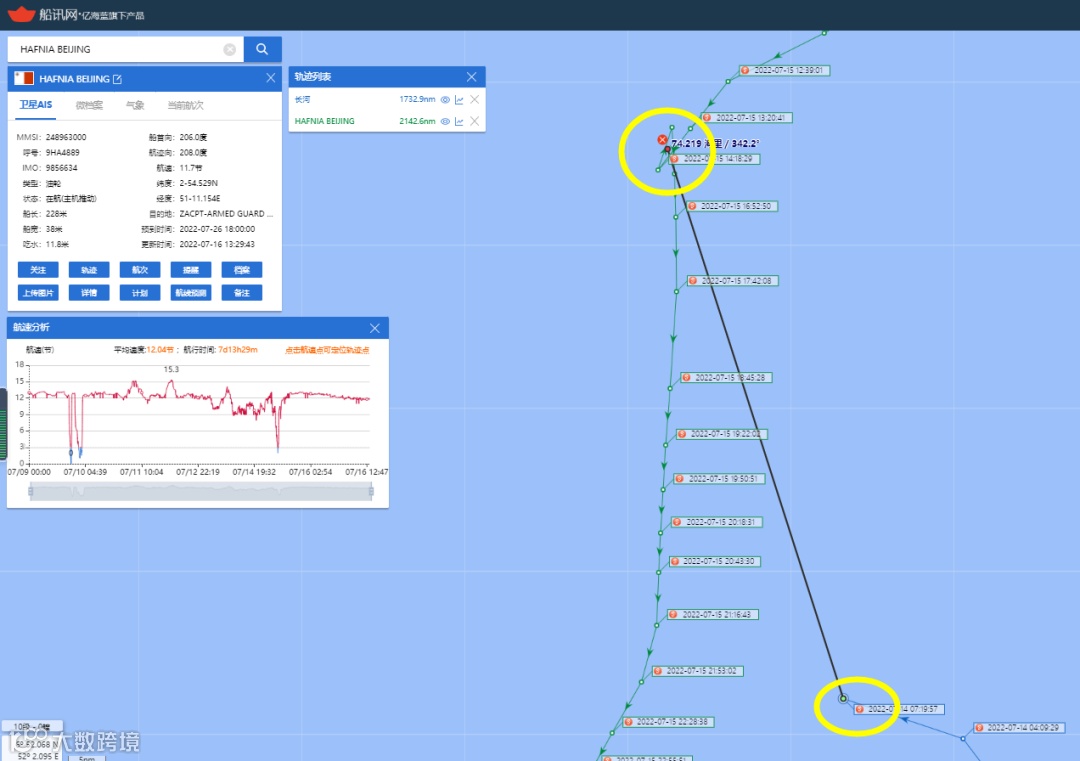
Task: Open speed chart icon for HAFNIA BEIJING track
Action: click(459, 121)
